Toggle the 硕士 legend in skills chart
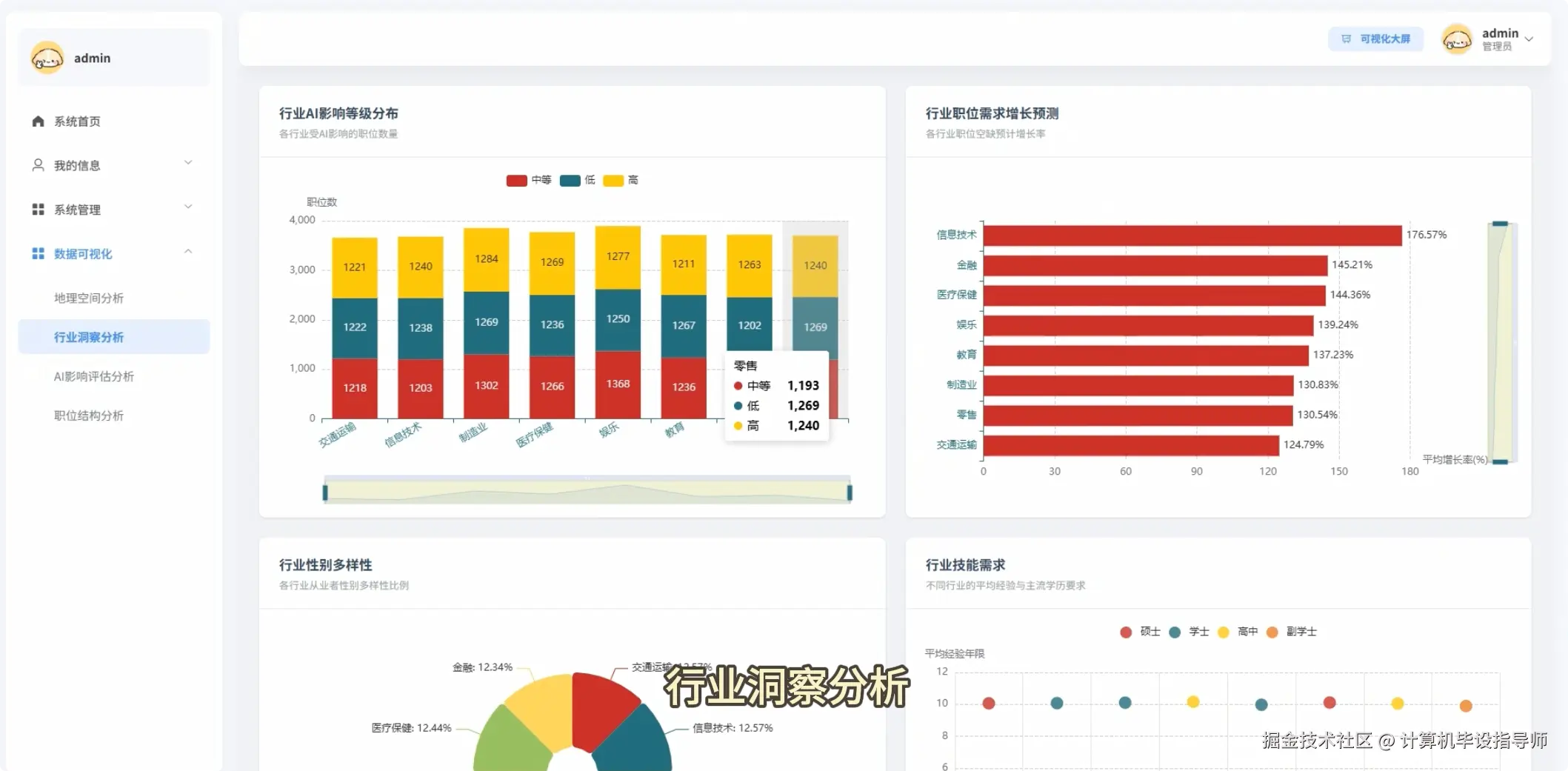The image size is (1568, 771). pyautogui.click(x=1140, y=632)
